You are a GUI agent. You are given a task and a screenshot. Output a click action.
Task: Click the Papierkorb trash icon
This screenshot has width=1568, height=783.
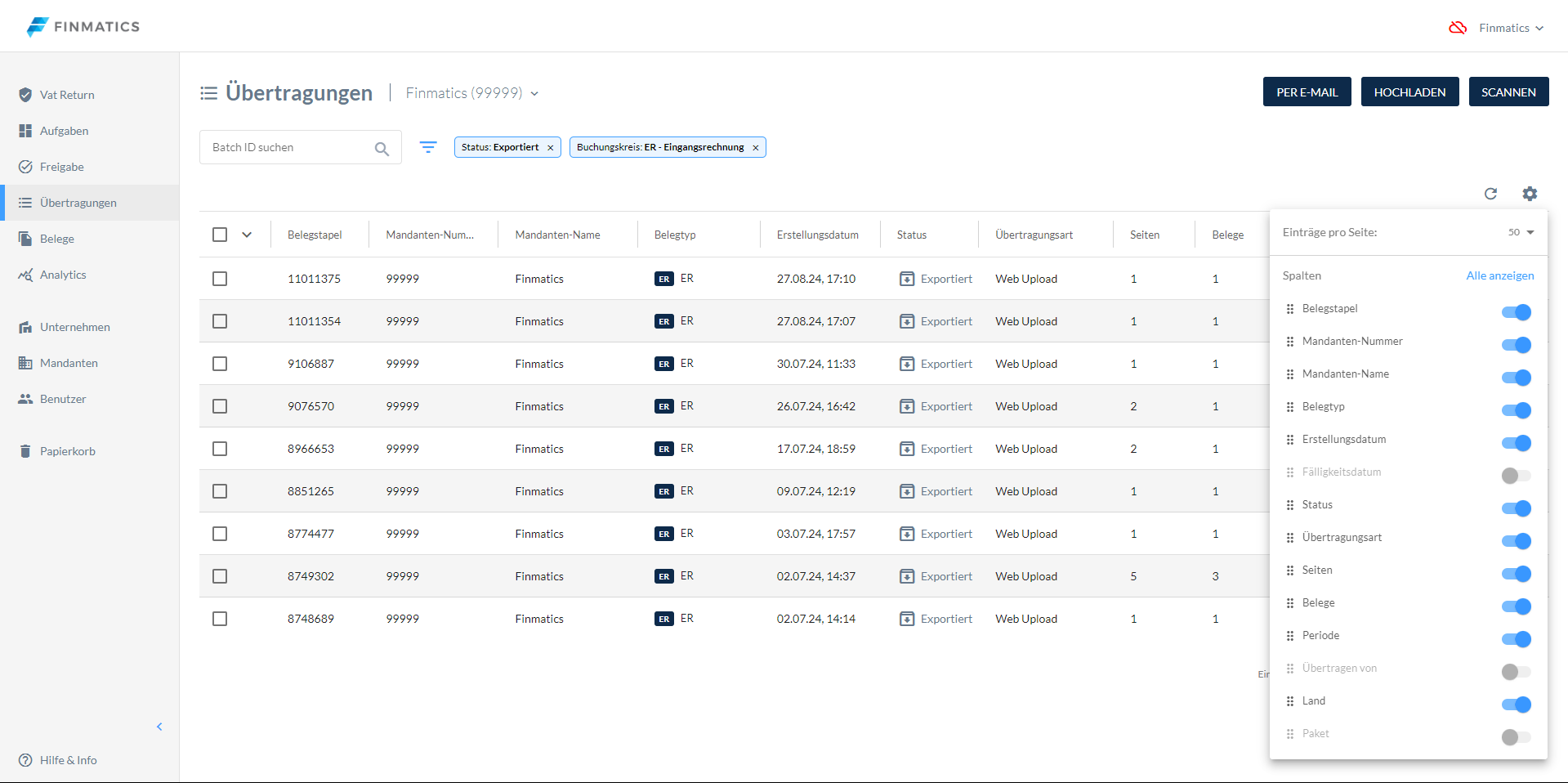pyautogui.click(x=25, y=451)
